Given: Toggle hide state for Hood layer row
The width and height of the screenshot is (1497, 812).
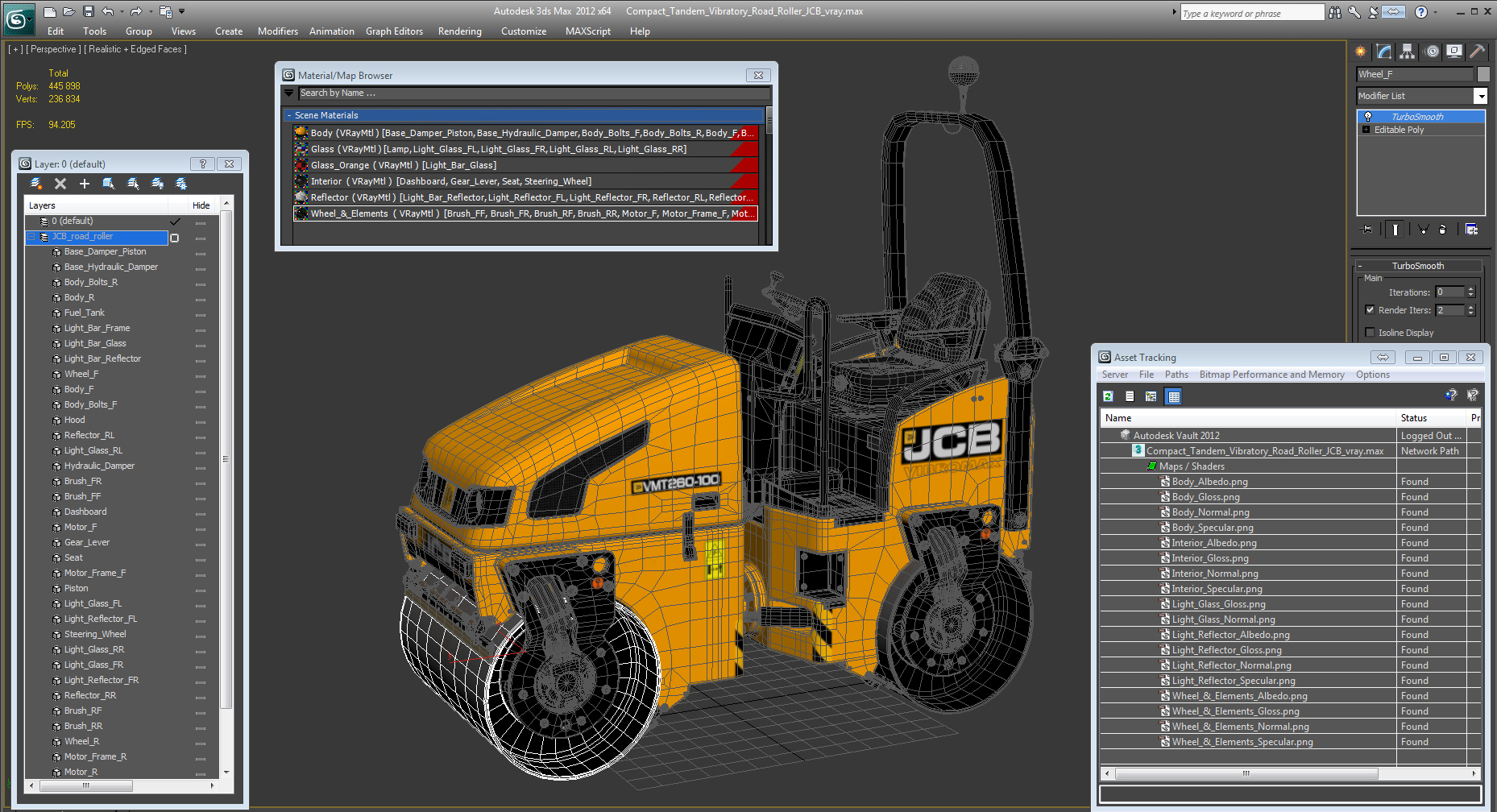Looking at the screenshot, I should 201,421.
